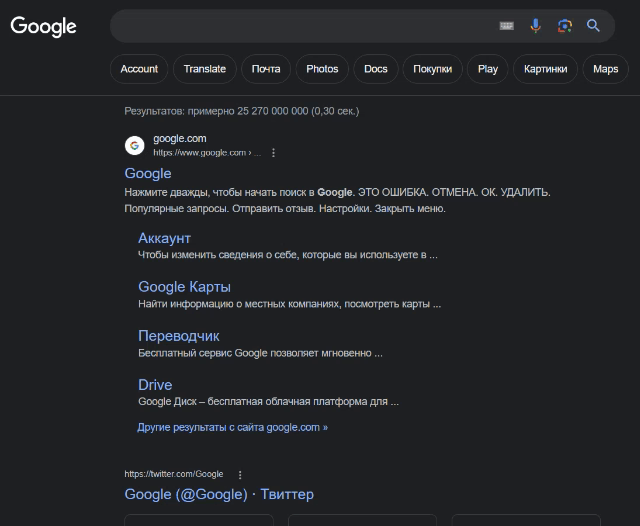The width and height of the screenshot is (640, 526).
Task: Open the Drive sitelink
Action: coord(155,385)
